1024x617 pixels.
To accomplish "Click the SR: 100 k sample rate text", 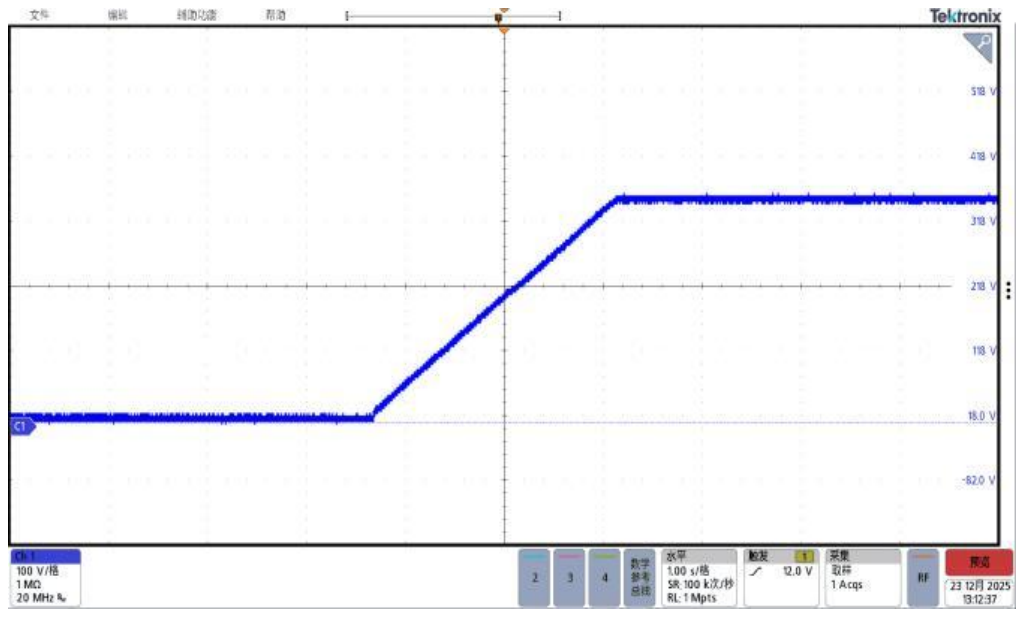I will point(700,584).
